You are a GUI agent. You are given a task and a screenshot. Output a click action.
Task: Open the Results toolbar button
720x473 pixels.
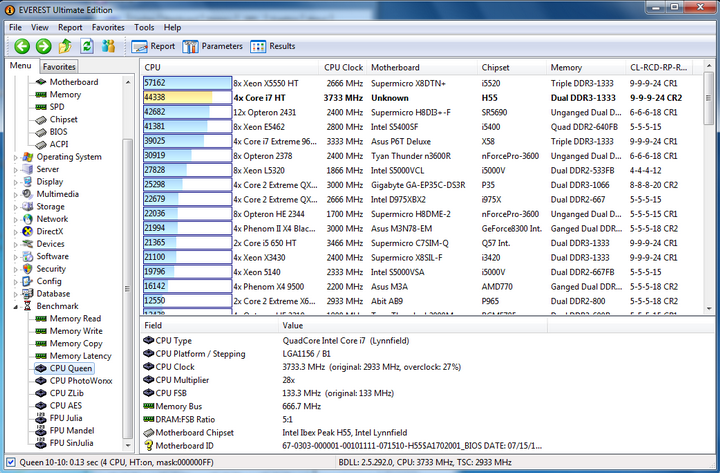pyautogui.click(x=272, y=46)
